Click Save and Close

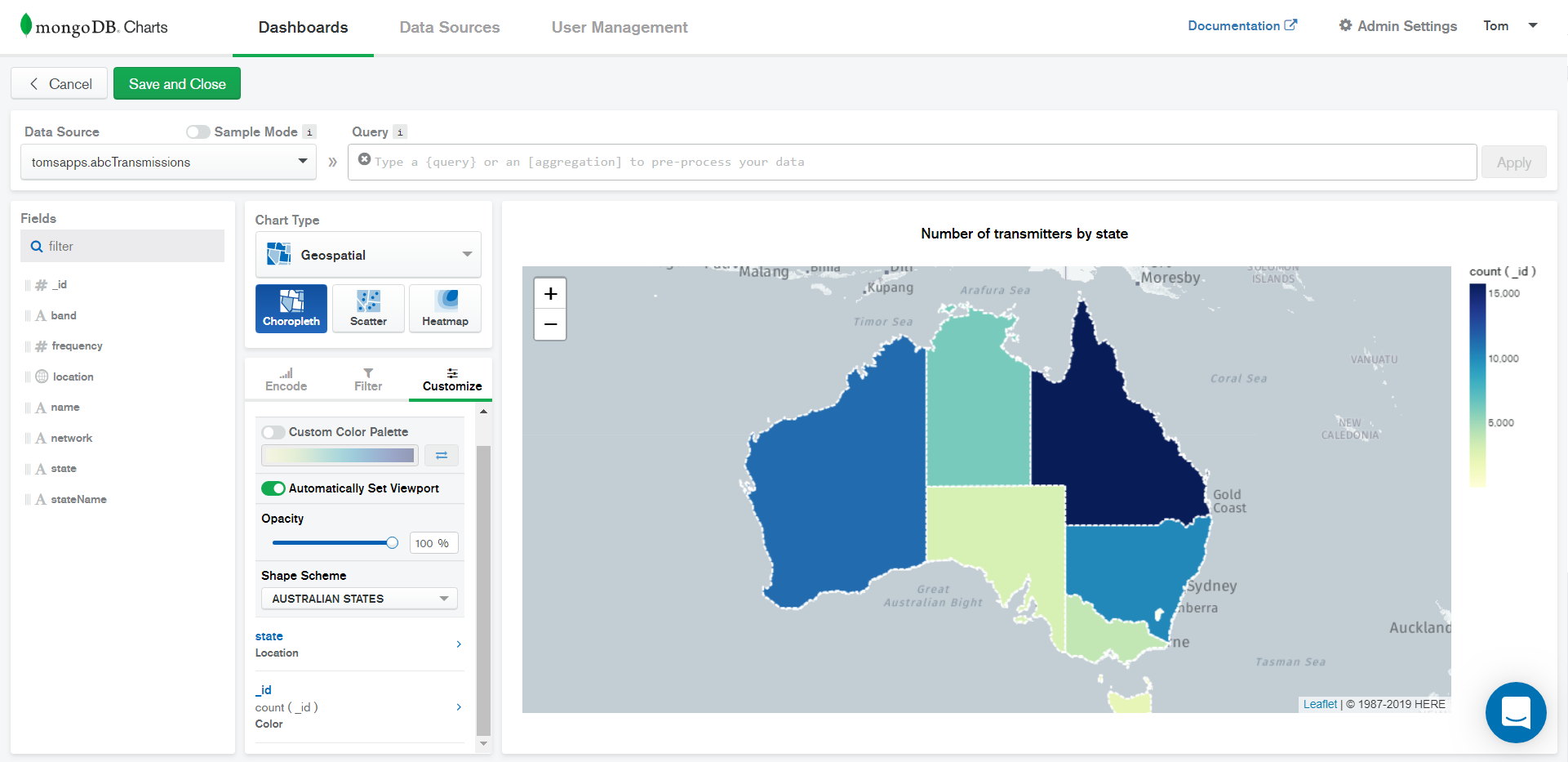tap(177, 83)
